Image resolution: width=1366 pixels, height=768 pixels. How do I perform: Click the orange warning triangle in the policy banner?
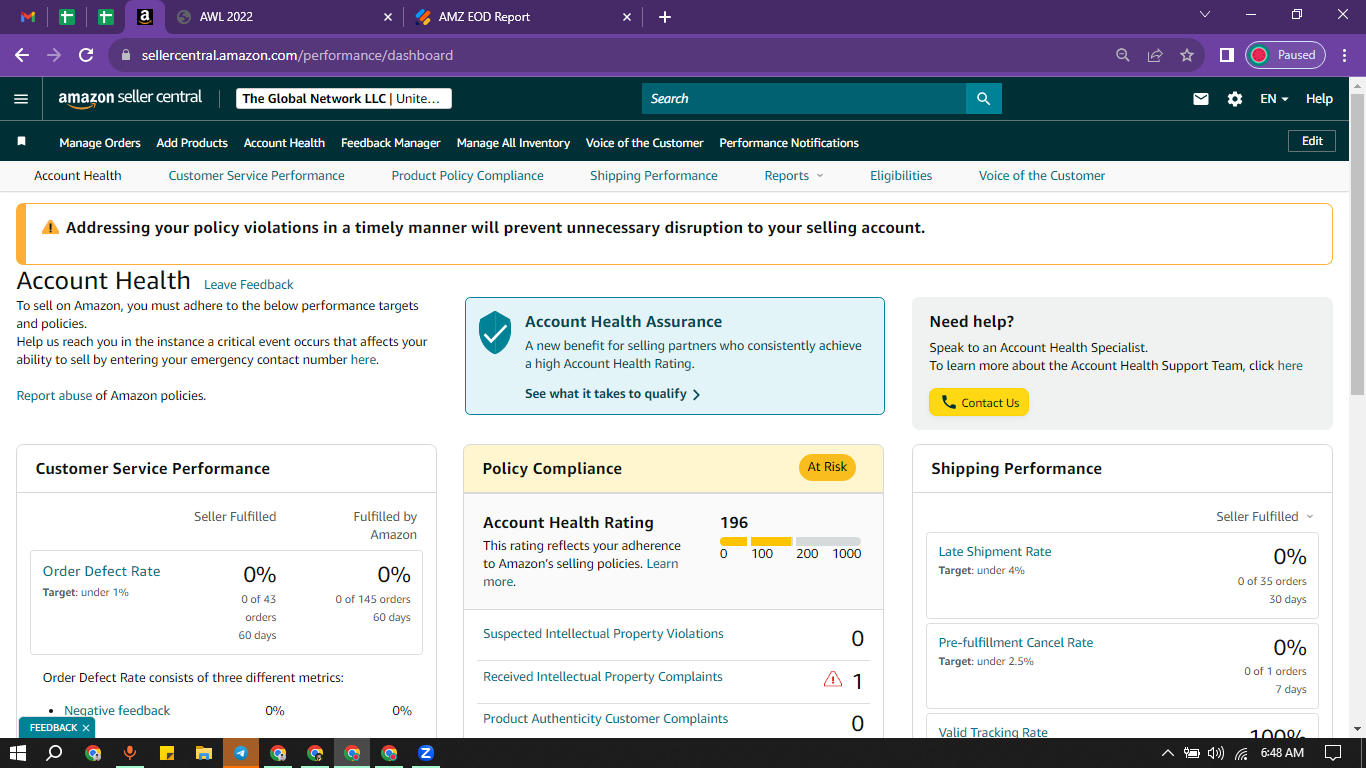[x=50, y=228]
